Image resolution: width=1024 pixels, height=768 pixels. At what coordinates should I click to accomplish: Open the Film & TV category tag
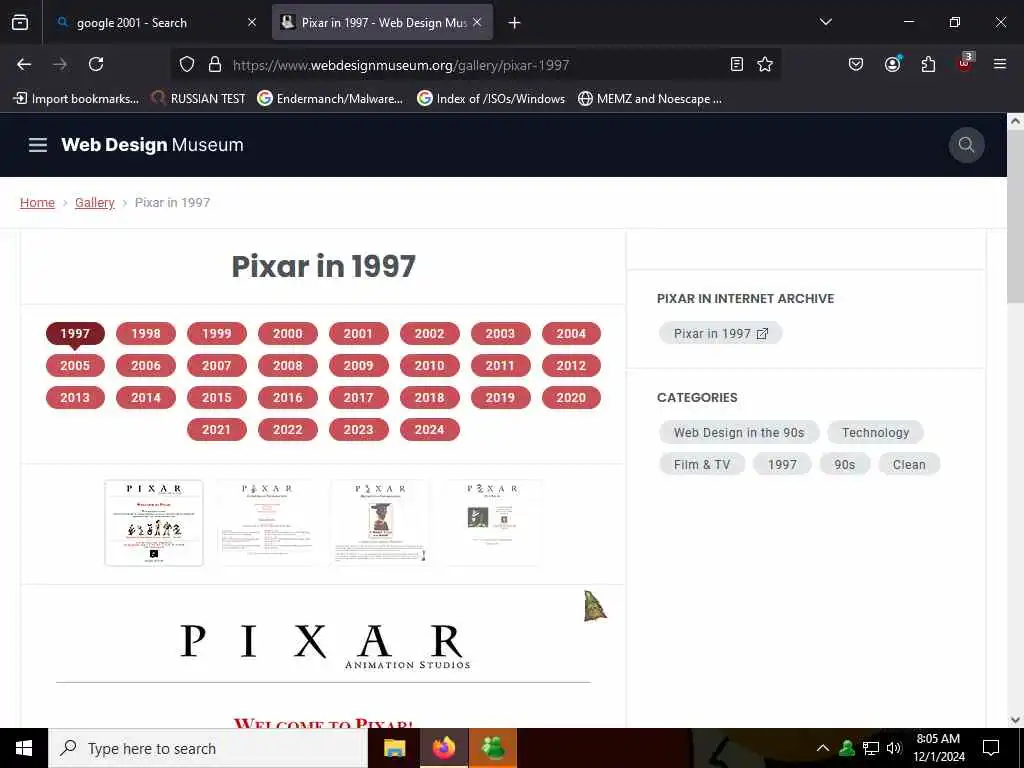(x=702, y=464)
